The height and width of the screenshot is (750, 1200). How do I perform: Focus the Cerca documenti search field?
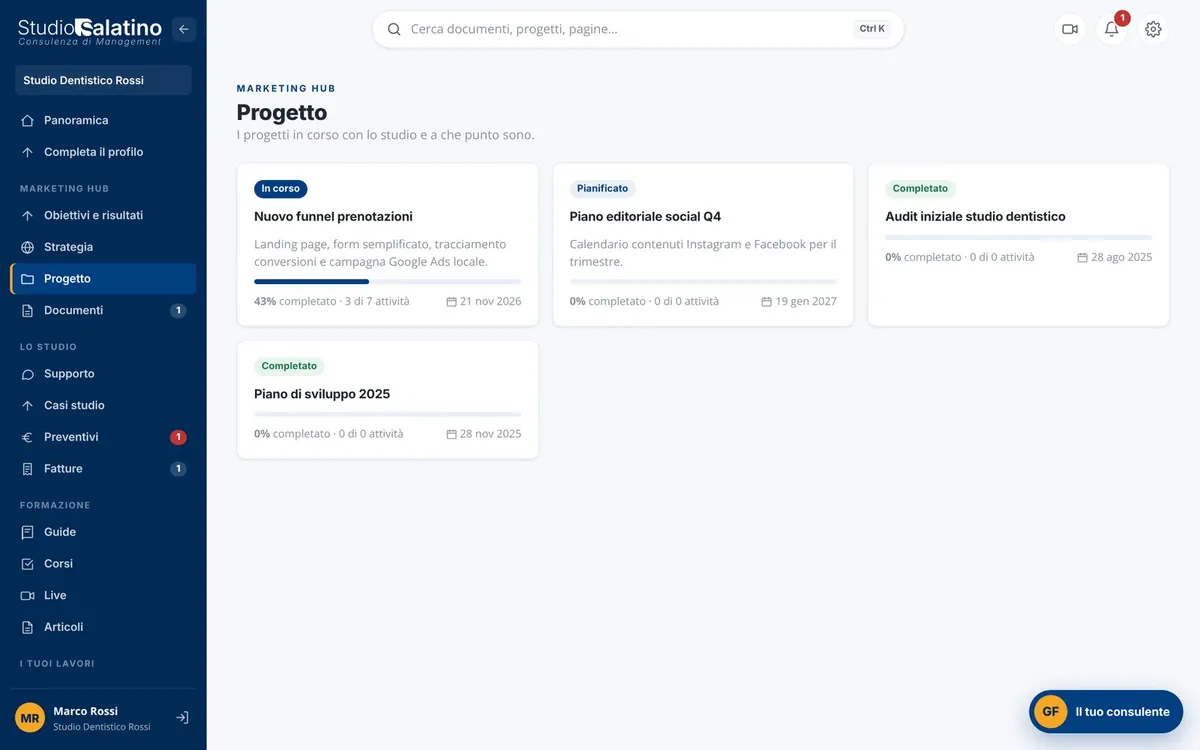coord(638,29)
